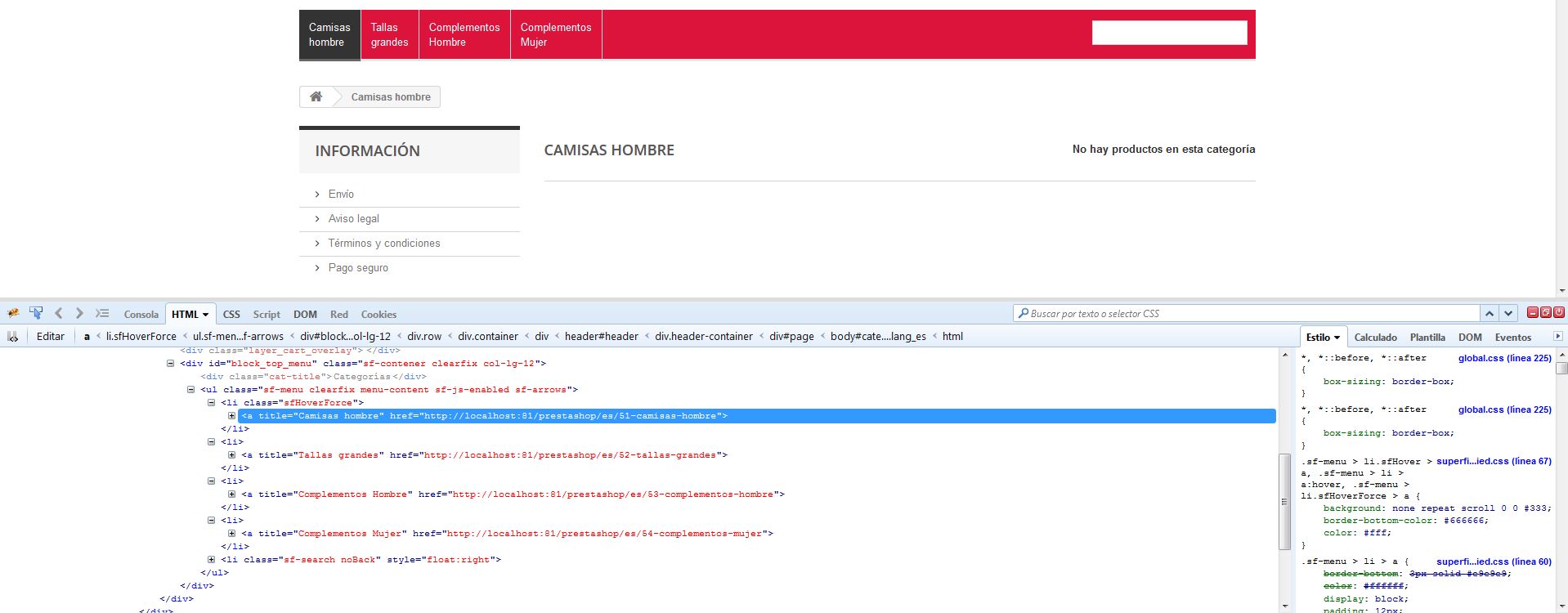
Task: Expand the Complementos Hombre anchor node
Action: [x=232, y=494]
